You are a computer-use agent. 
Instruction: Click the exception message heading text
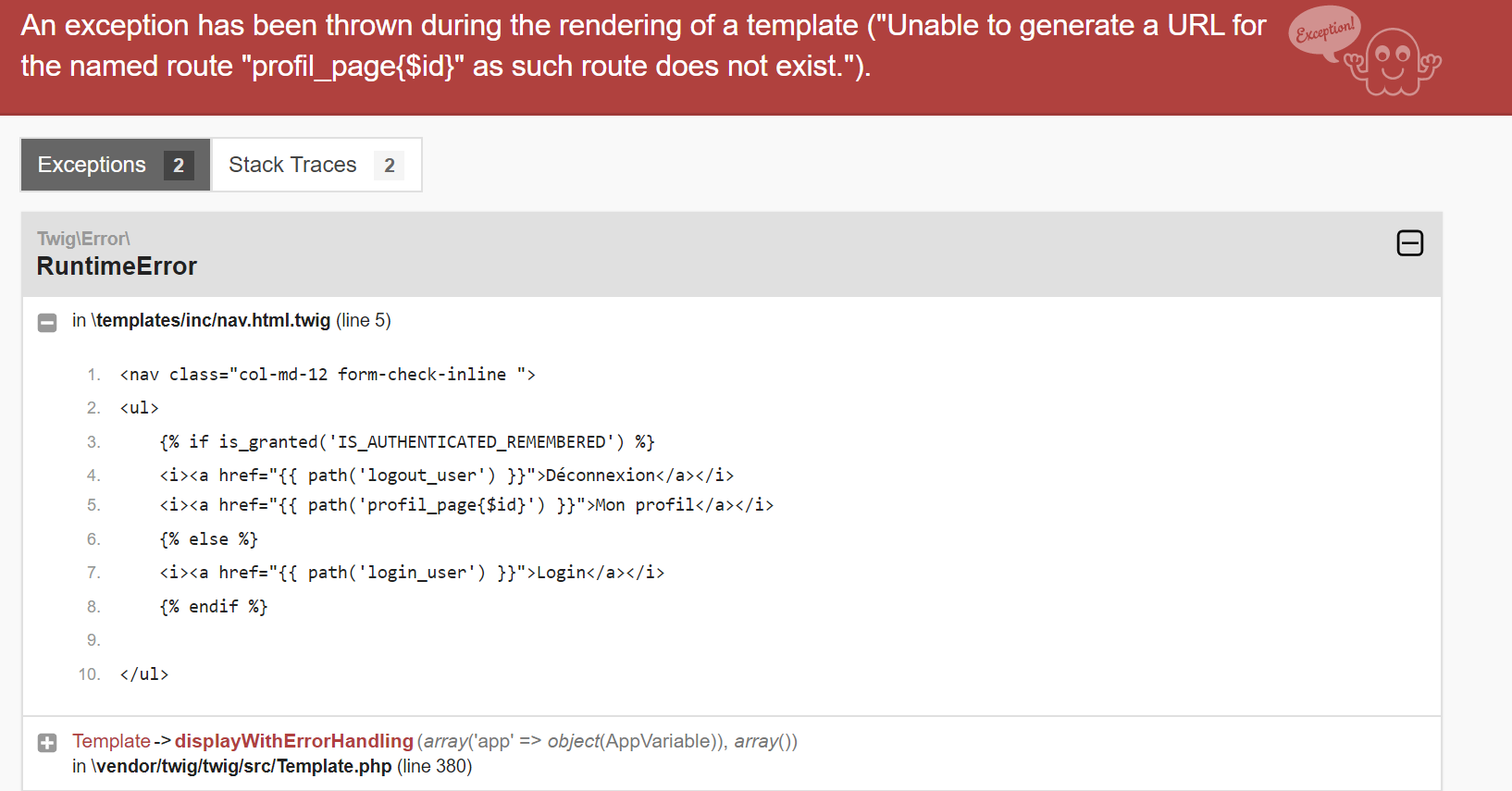click(643, 45)
